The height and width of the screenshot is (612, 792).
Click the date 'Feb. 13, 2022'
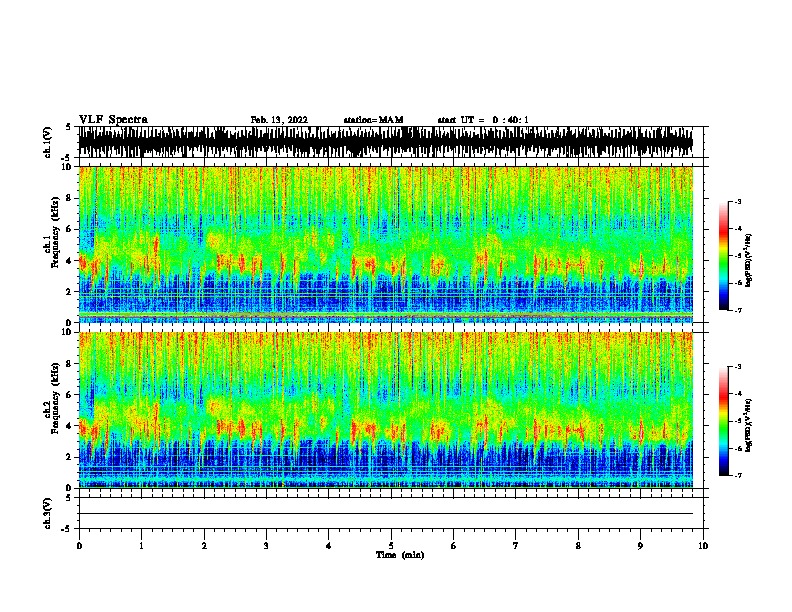point(279,120)
